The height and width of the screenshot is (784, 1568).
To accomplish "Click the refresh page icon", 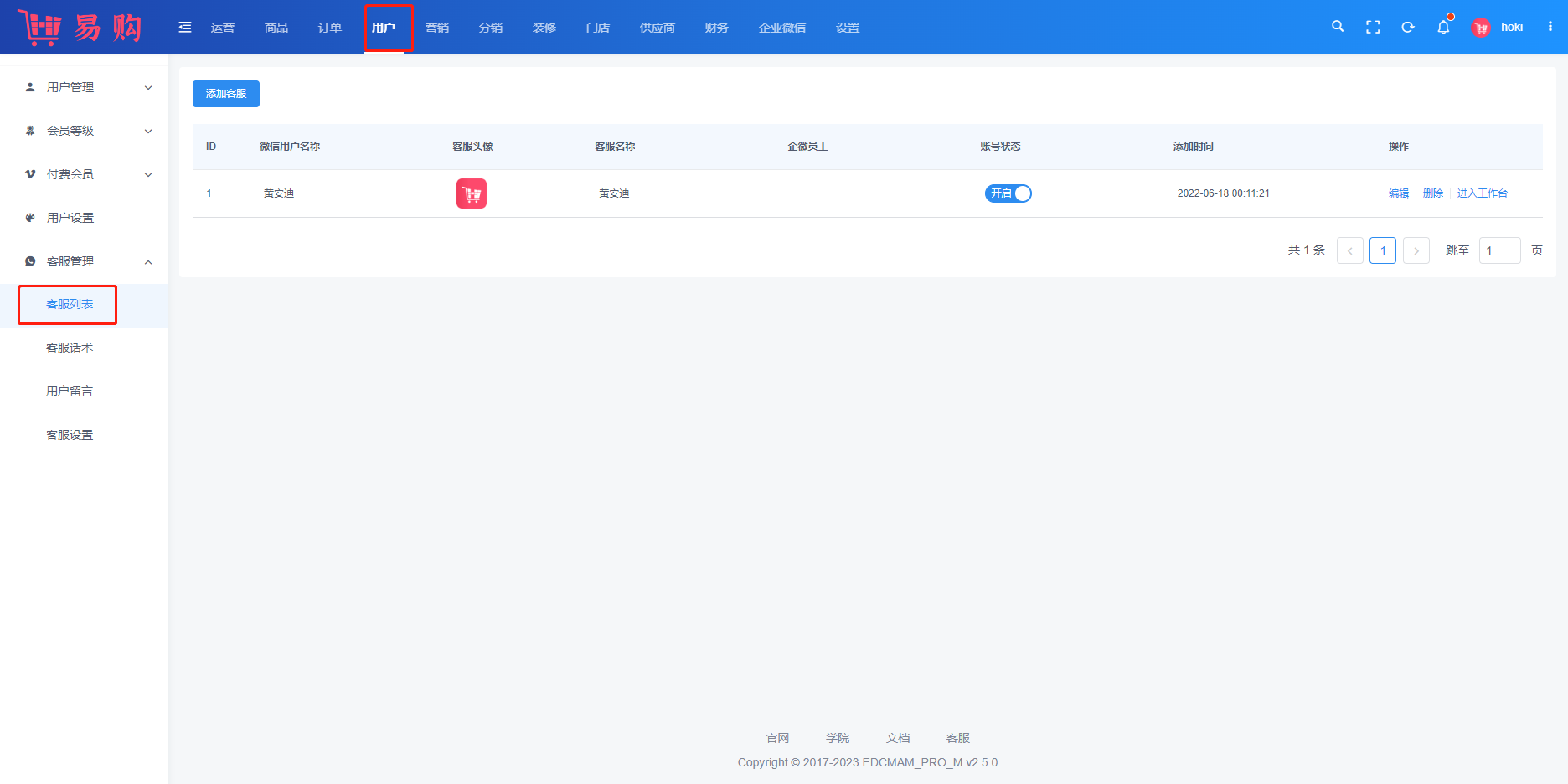I will [x=1408, y=27].
